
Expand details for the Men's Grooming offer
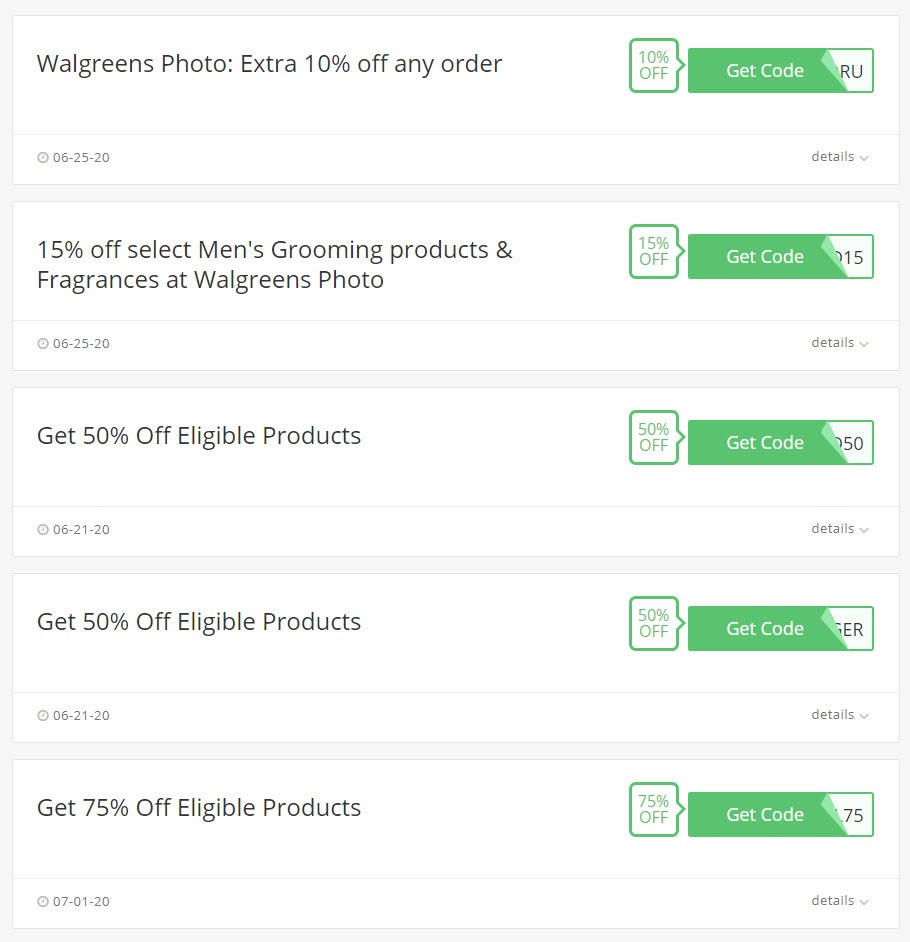click(839, 343)
